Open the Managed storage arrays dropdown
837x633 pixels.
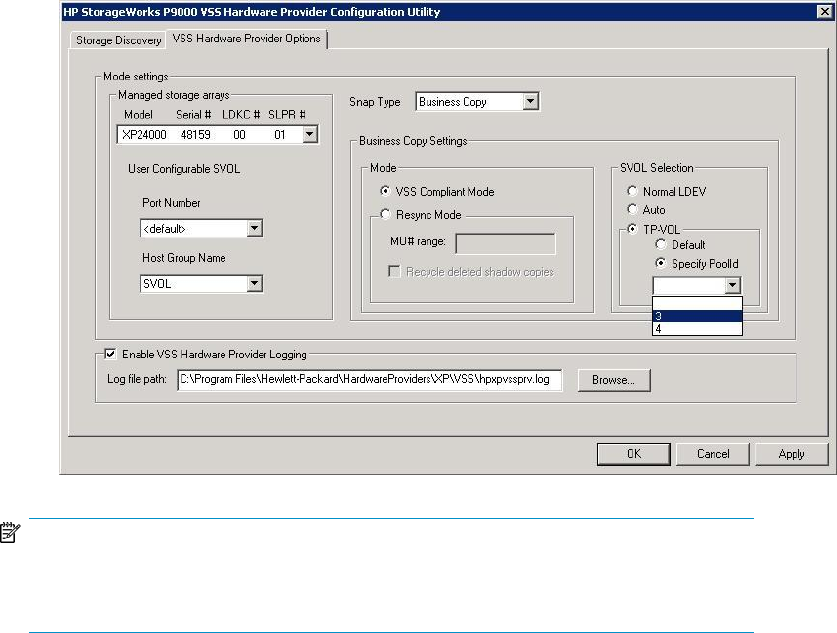click(x=309, y=134)
